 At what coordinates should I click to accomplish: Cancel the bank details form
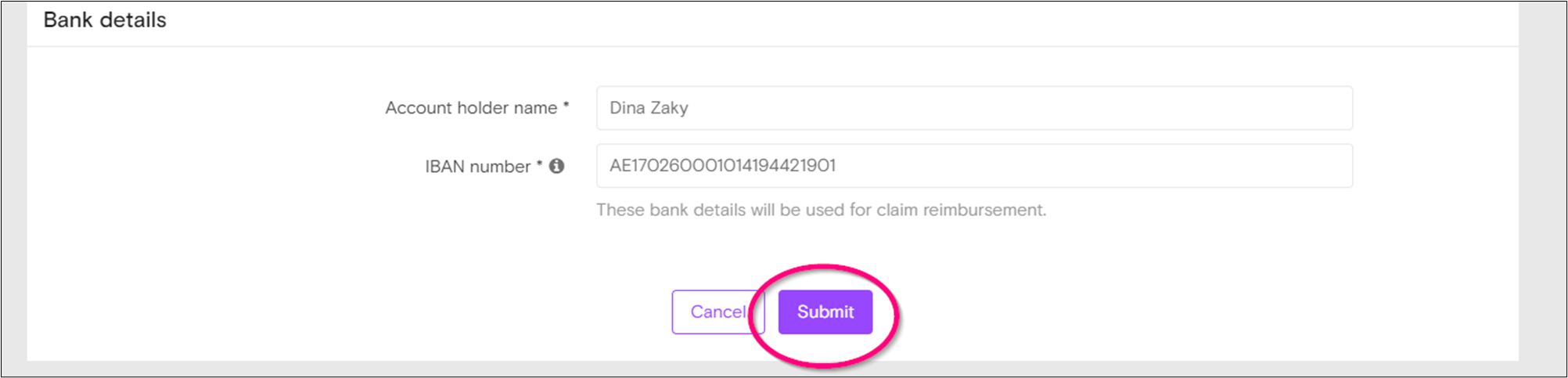click(717, 311)
